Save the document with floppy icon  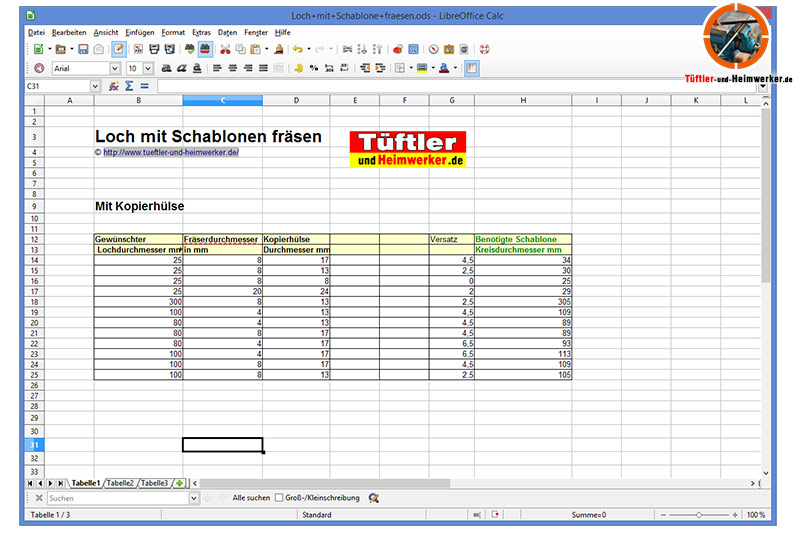coord(83,49)
